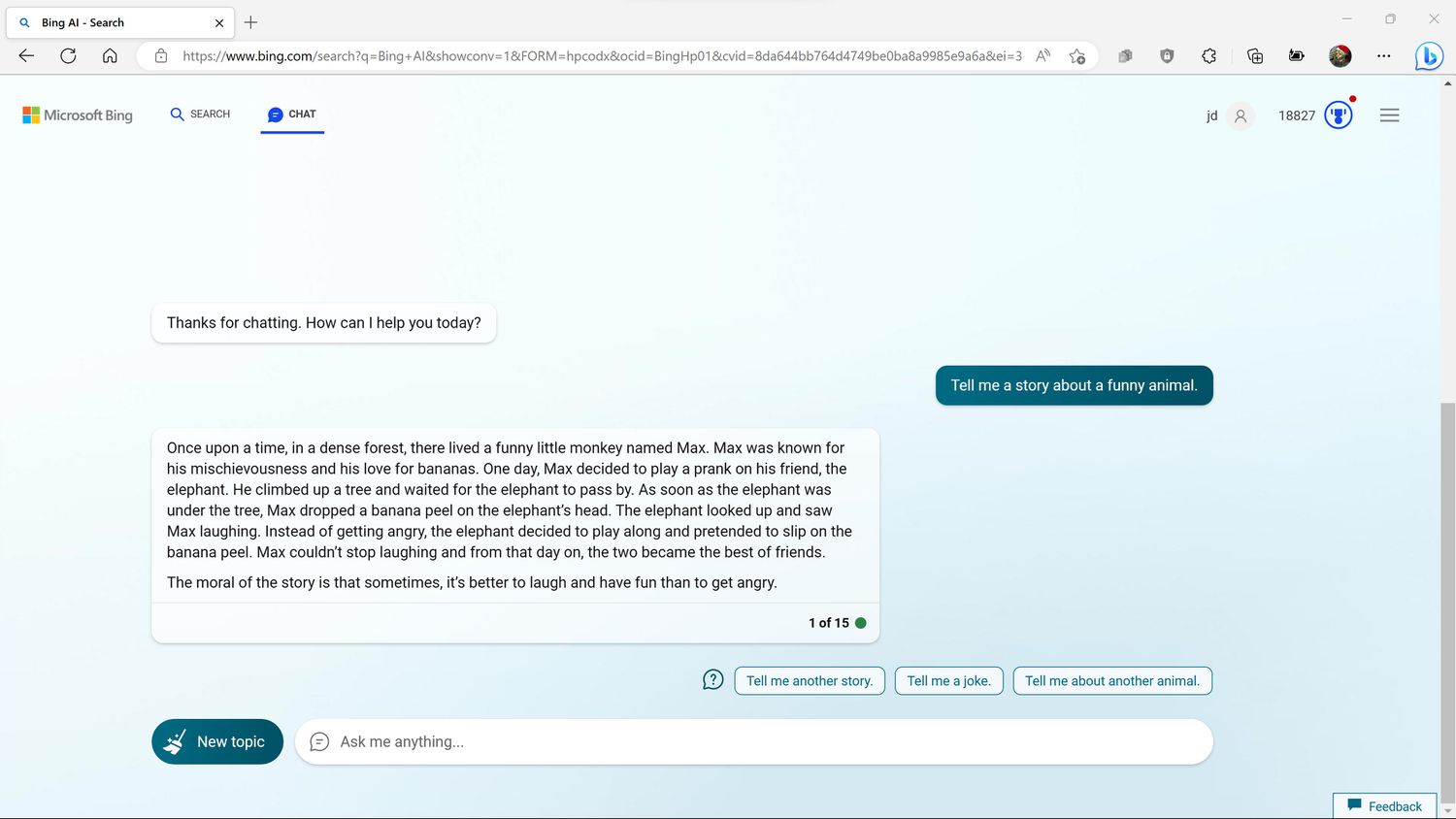
Task: Open the Edge Settings and more menu
Action: (1383, 56)
